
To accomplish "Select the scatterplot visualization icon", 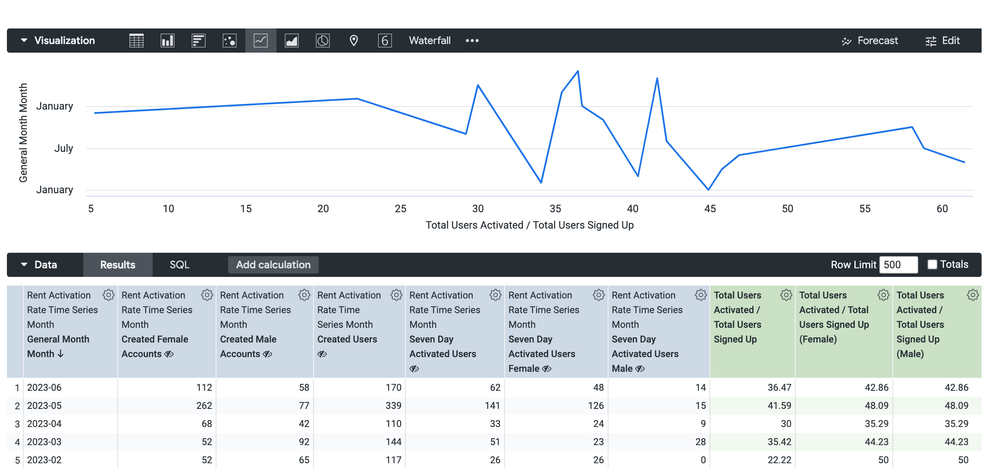I will point(230,41).
